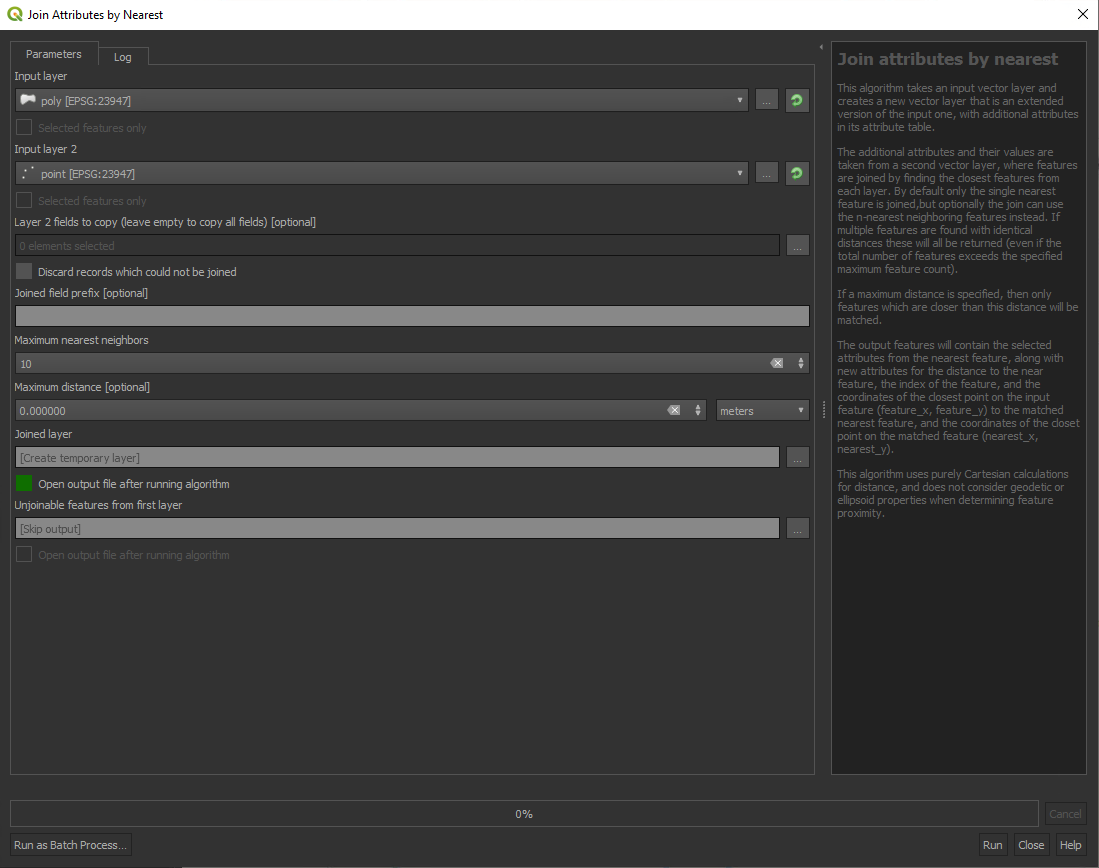1099x868 pixels.
Task: Click the Run button
Action: [992, 844]
